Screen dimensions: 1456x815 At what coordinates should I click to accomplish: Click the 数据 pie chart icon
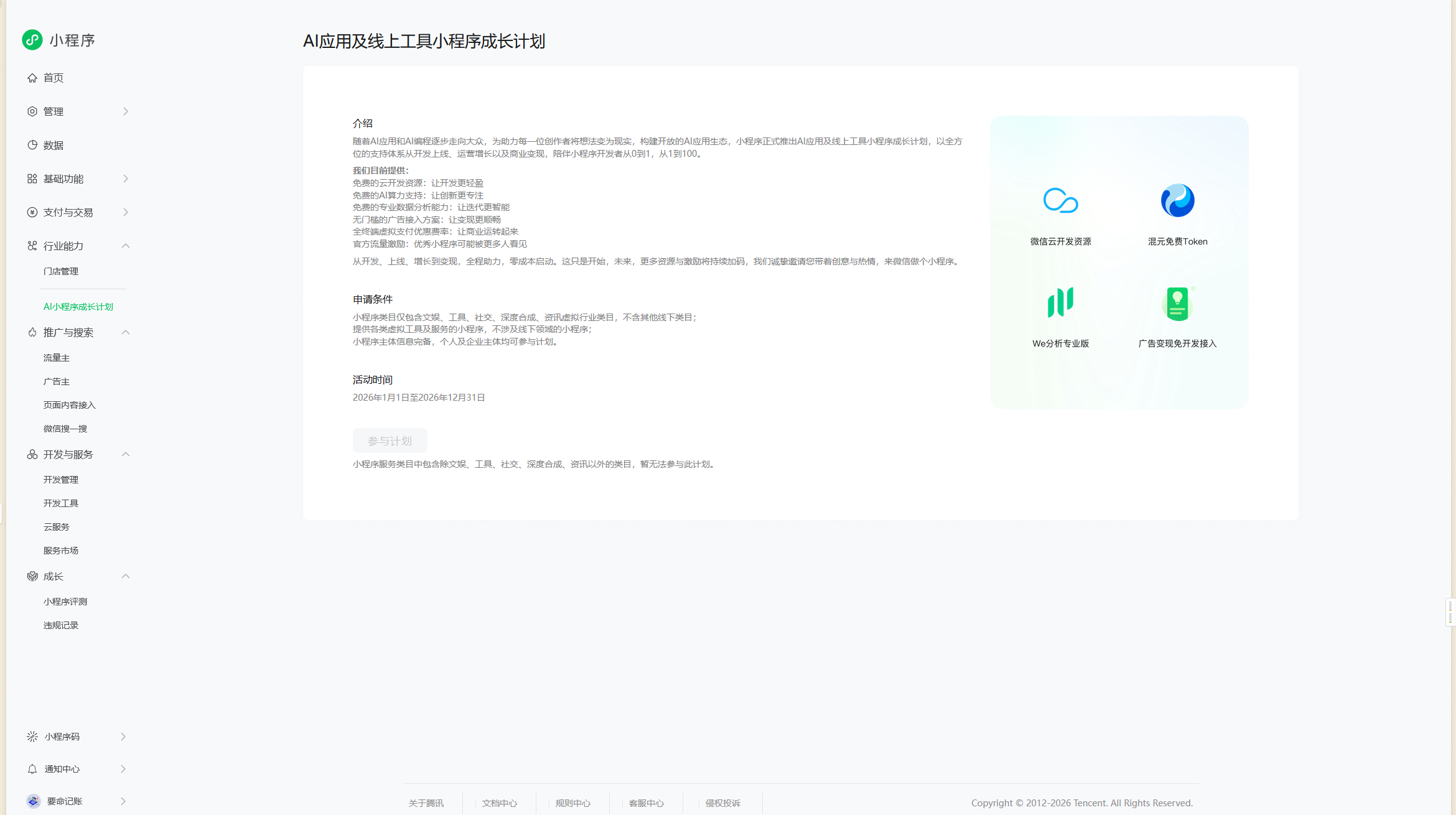[32, 145]
